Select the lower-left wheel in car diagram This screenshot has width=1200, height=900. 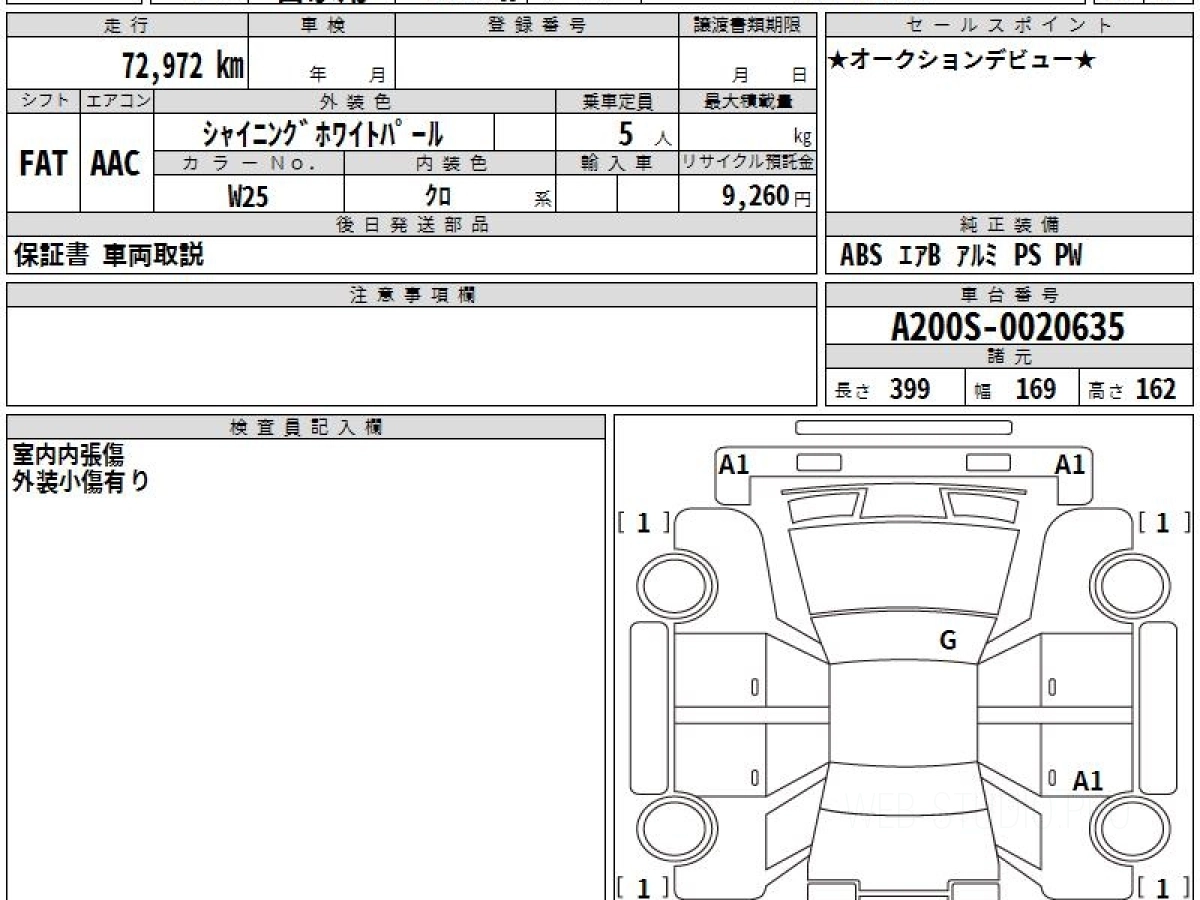click(x=672, y=830)
